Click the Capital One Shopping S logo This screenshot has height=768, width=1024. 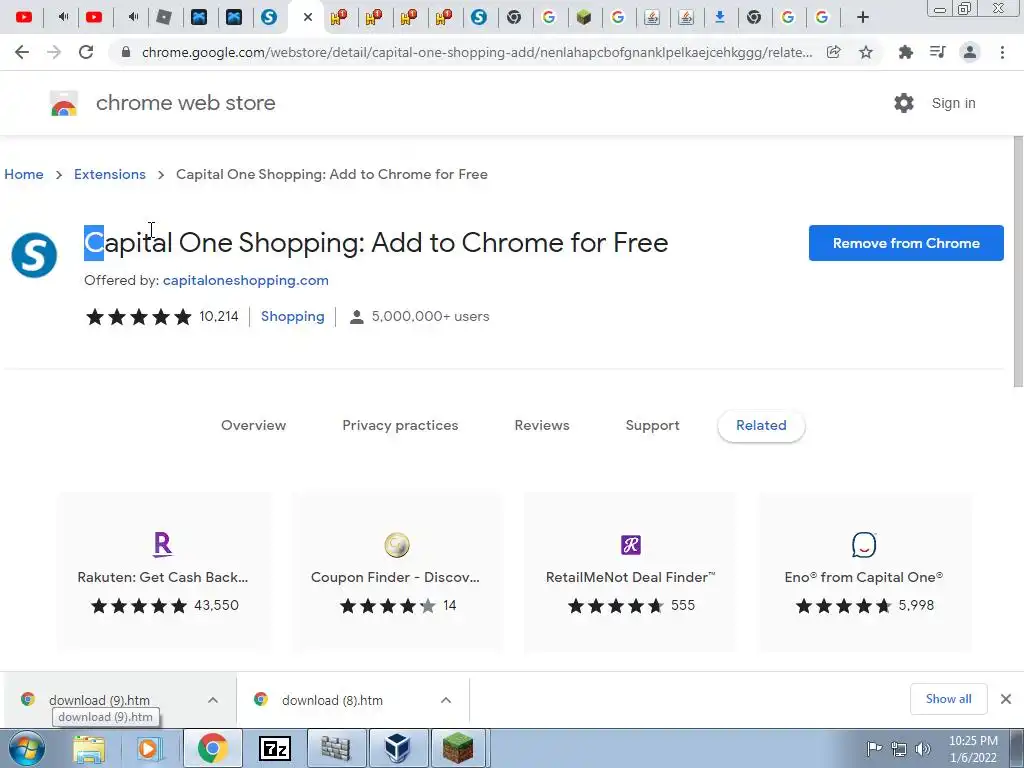pos(34,255)
